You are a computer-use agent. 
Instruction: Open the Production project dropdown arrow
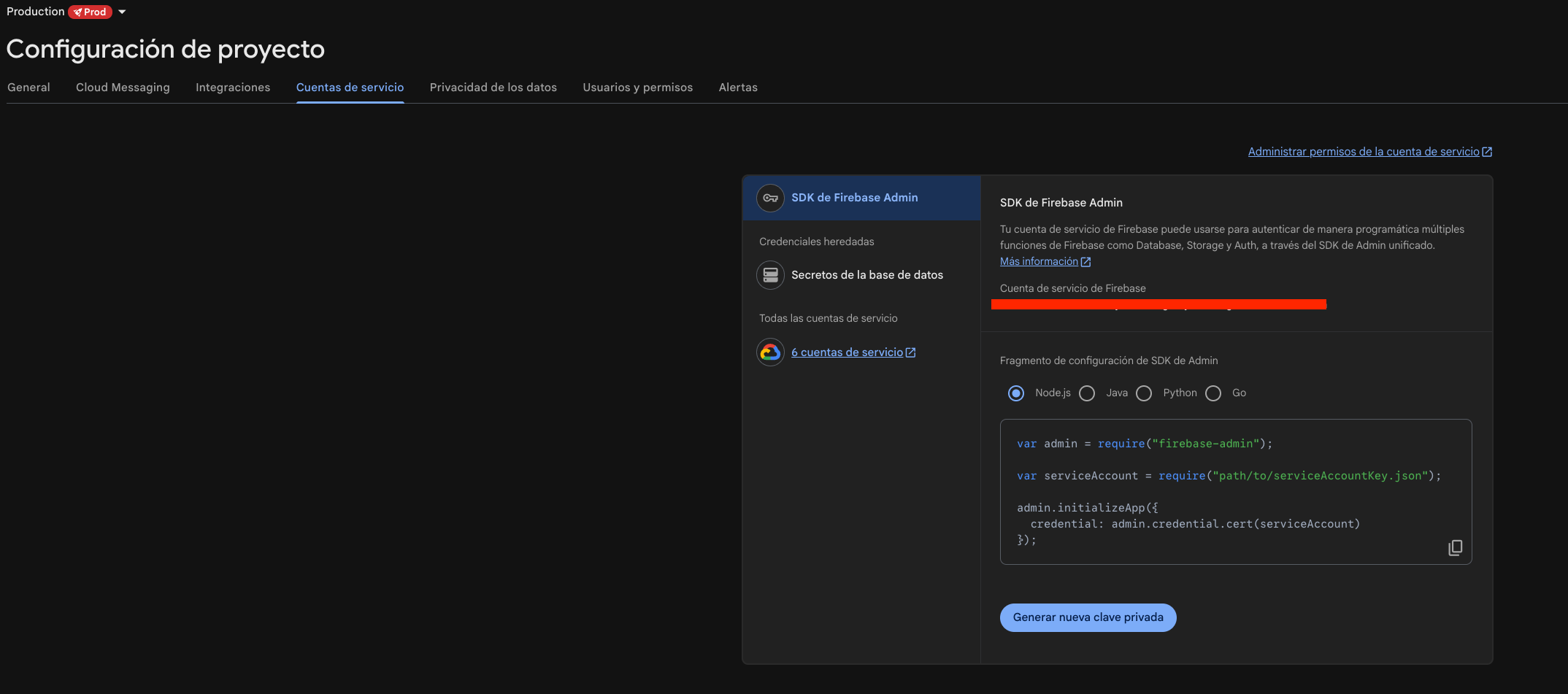click(x=122, y=12)
